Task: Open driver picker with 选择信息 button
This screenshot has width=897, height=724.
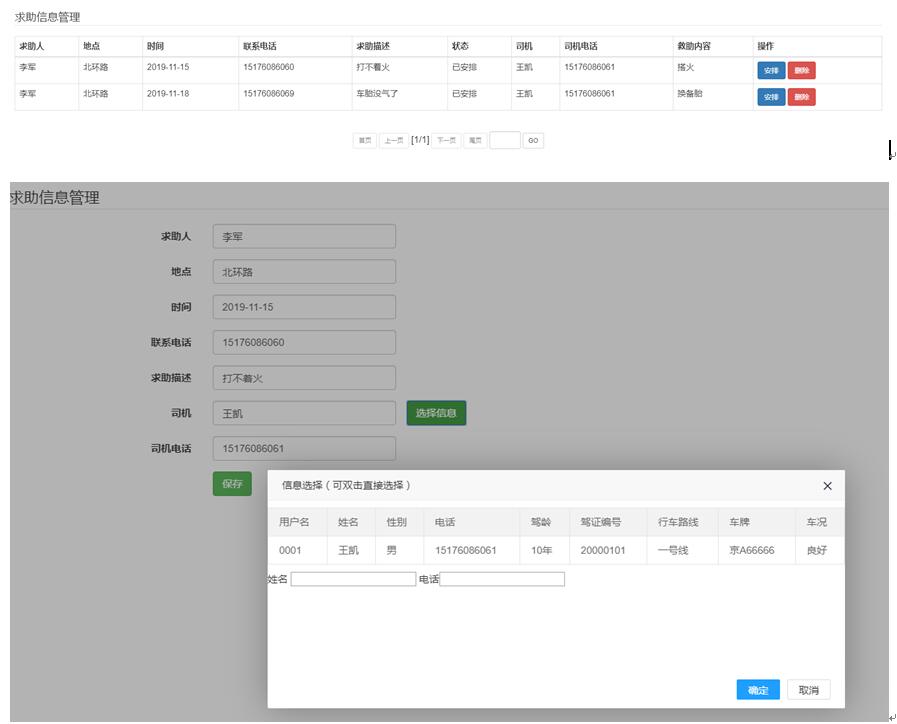Action: click(436, 413)
